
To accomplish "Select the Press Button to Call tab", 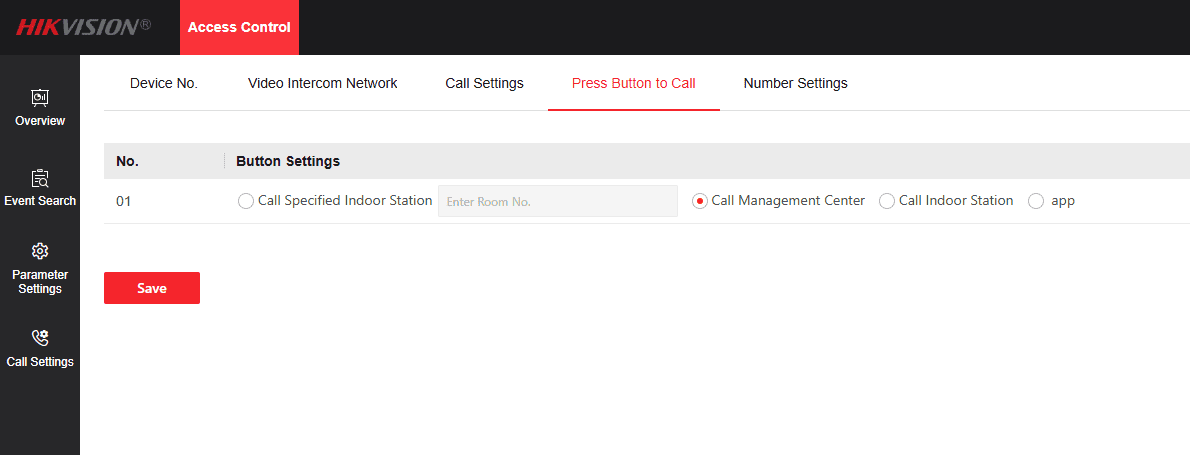I will (633, 83).
